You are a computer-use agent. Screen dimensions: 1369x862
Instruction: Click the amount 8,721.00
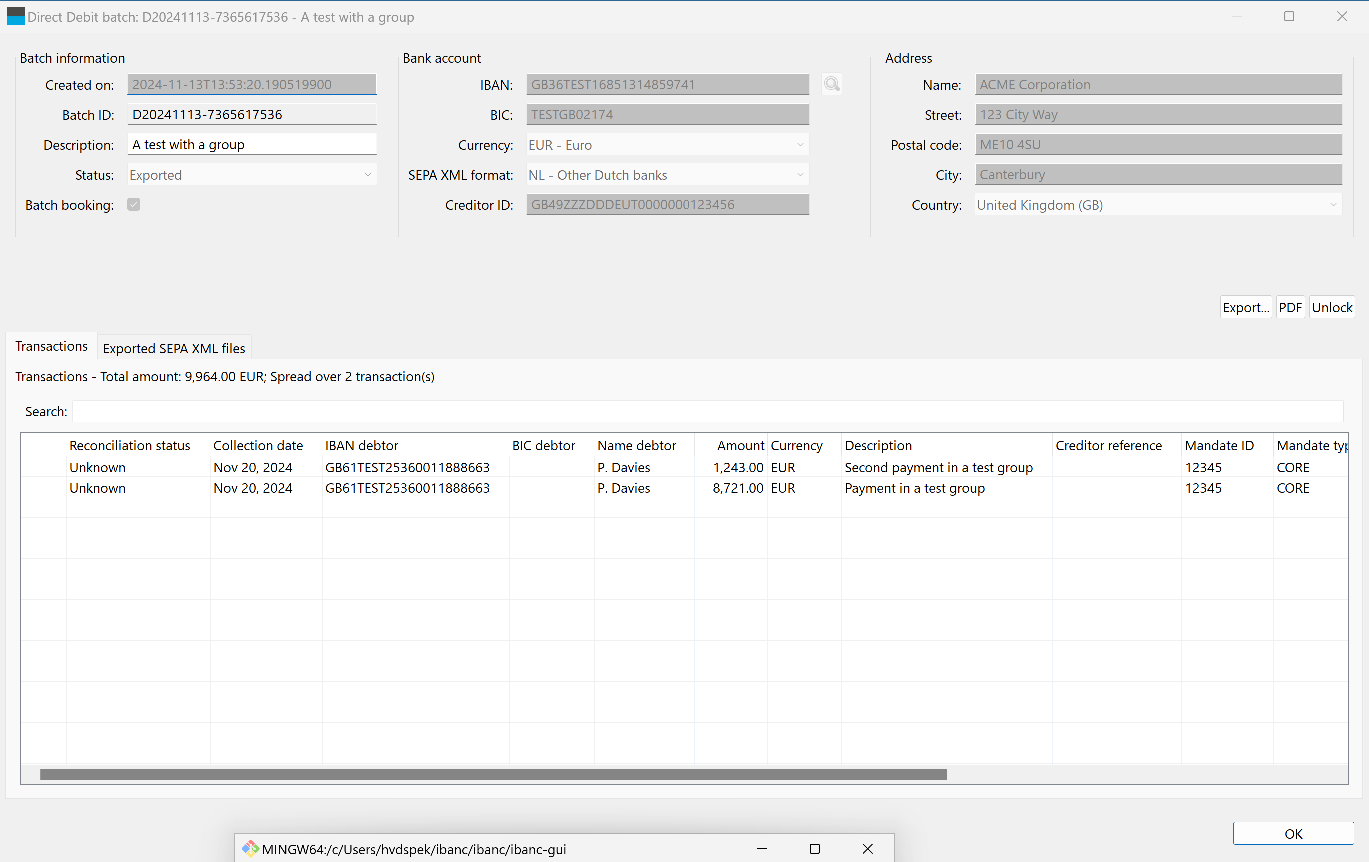(x=738, y=488)
